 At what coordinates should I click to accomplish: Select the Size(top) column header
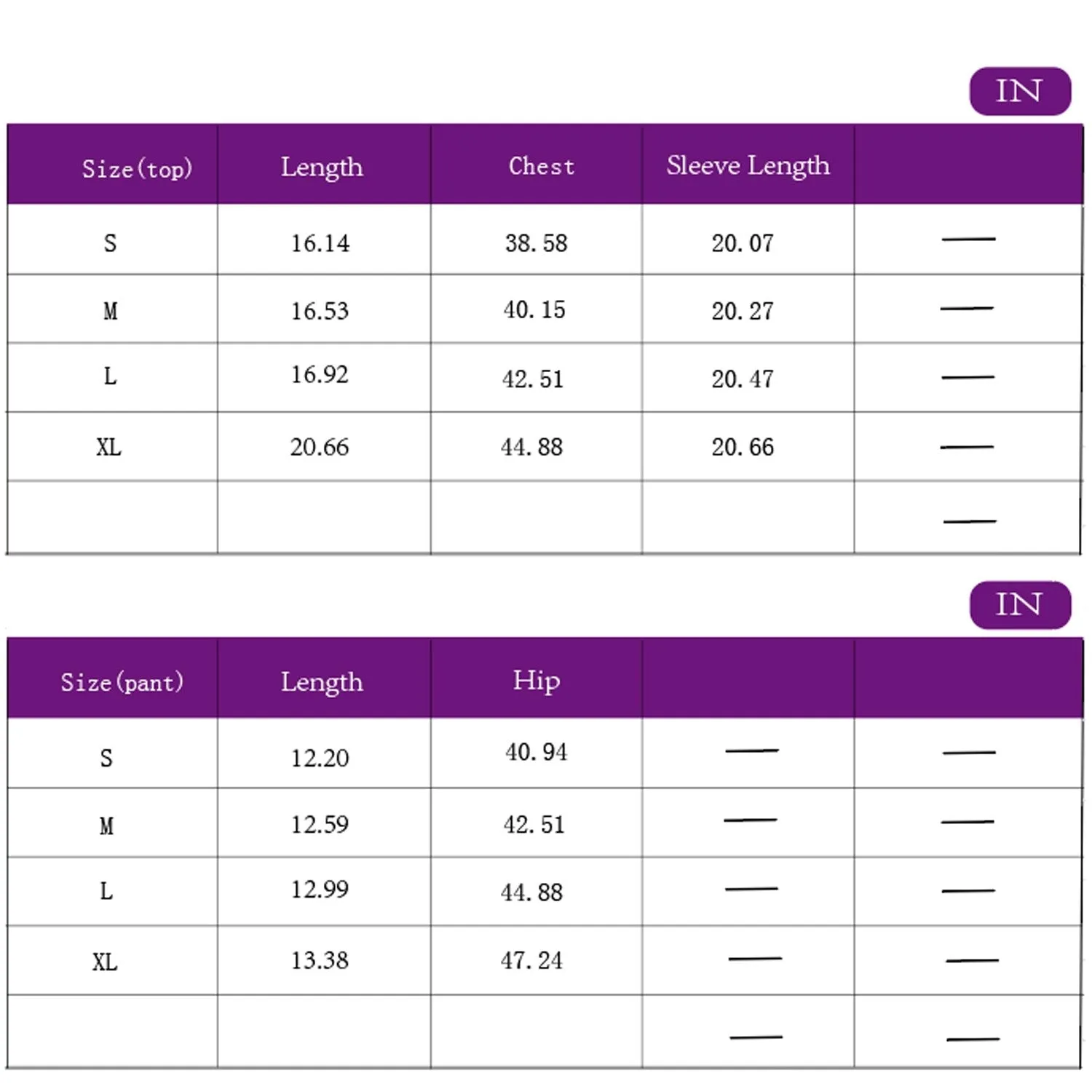tap(136, 168)
